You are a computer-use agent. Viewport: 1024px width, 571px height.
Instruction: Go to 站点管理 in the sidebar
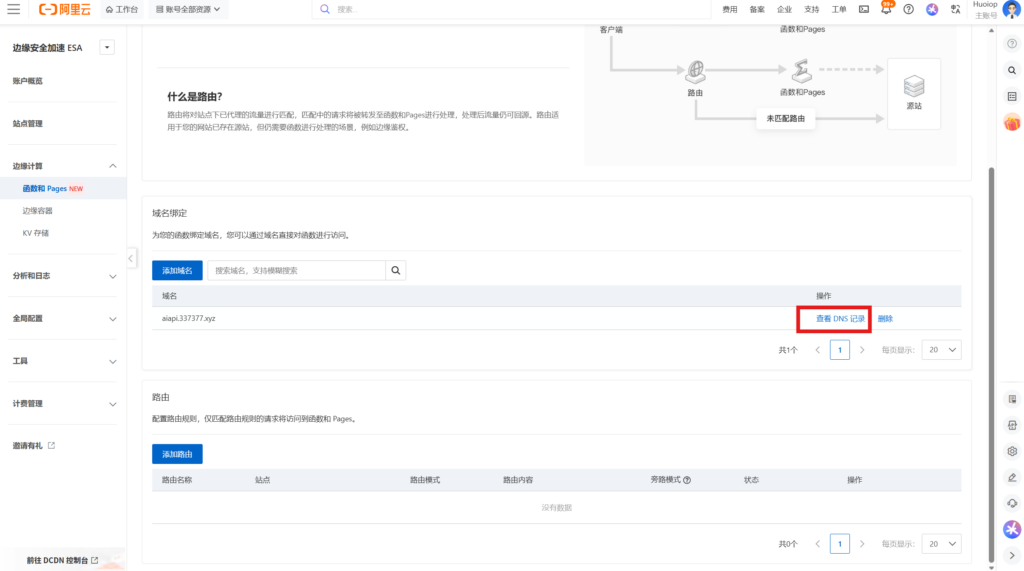[x=28, y=124]
